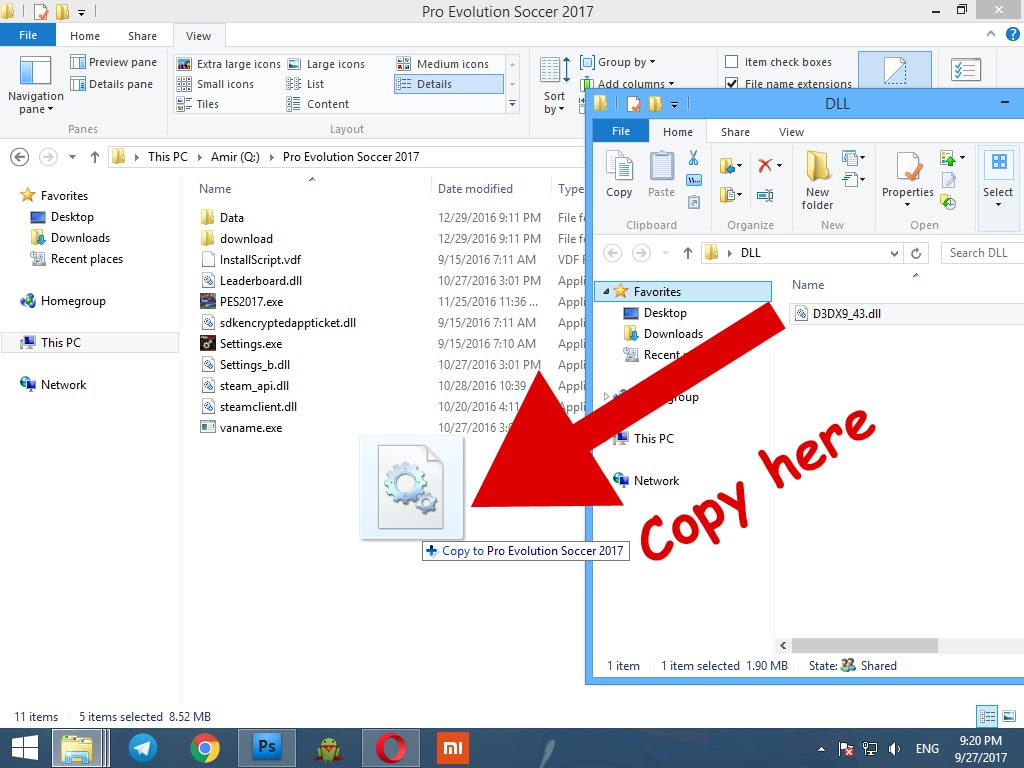
Task: Open View tab in DLL window
Action: tap(792, 132)
